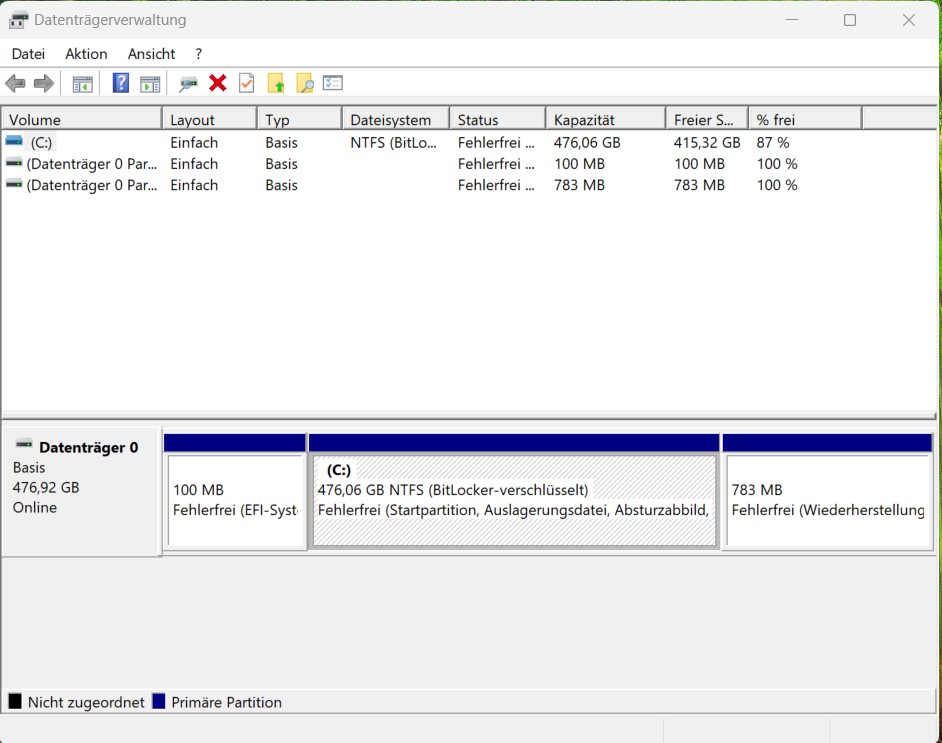Toggle the console tree pane icon
The image size is (942, 743).
(x=82, y=84)
